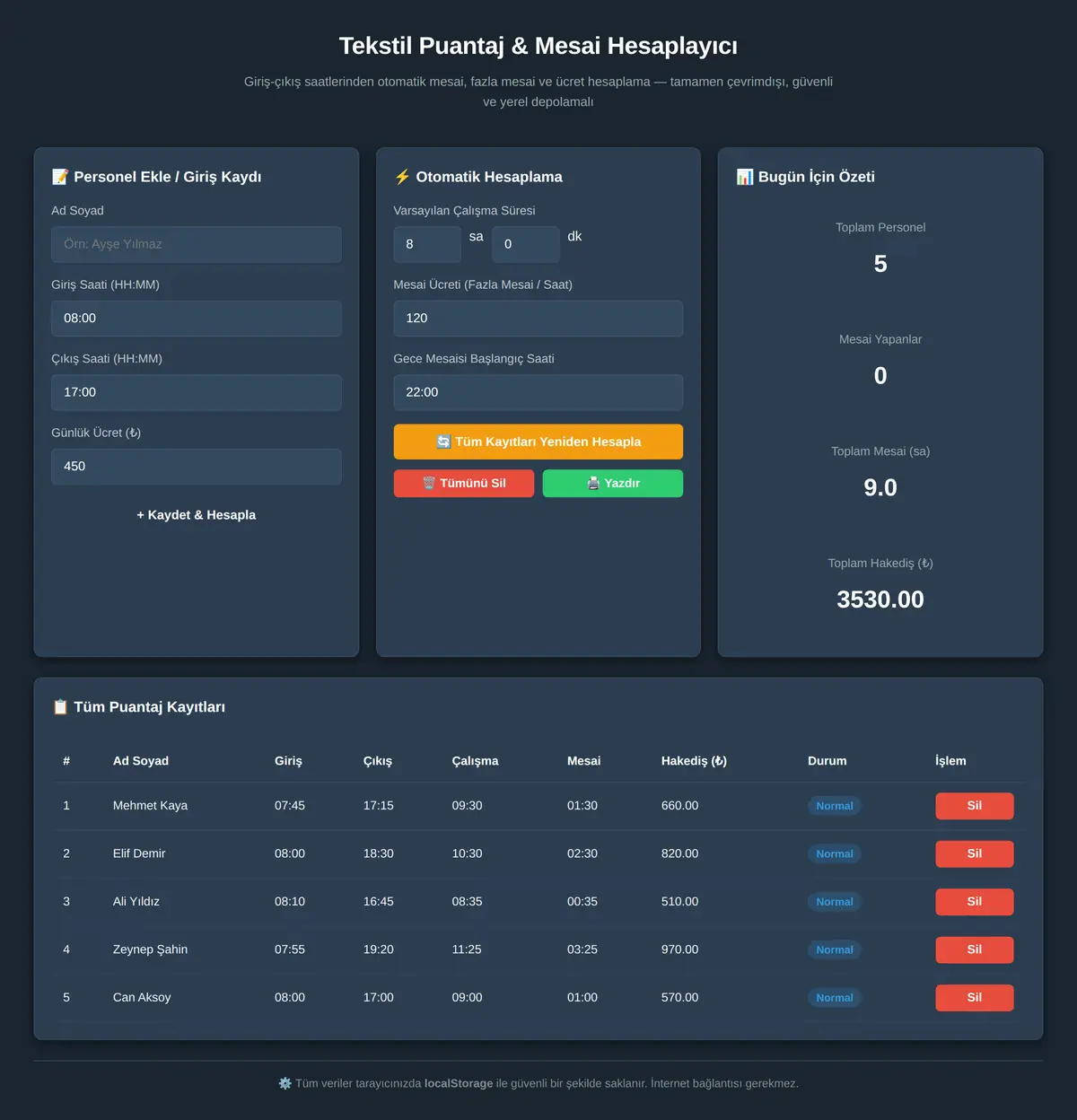Click the Durum column header
Image resolution: width=1077 pixels, height=1120 pixels.
click(x=827, y=761)
